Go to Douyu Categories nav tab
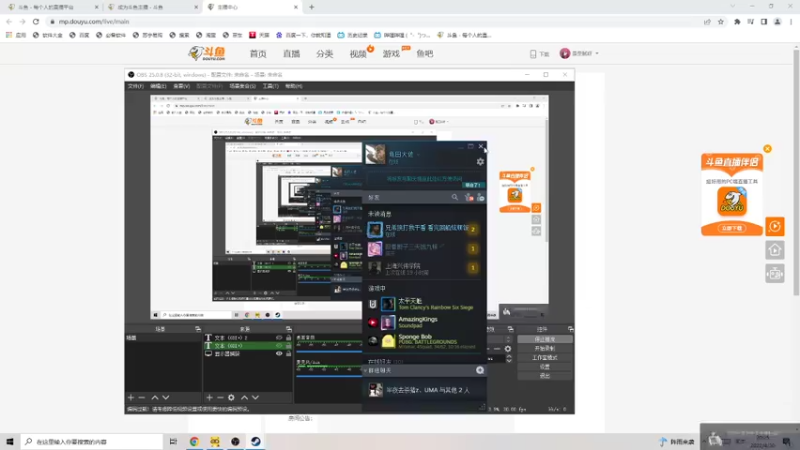Screen dimensions: 800x450 point(324,54)
